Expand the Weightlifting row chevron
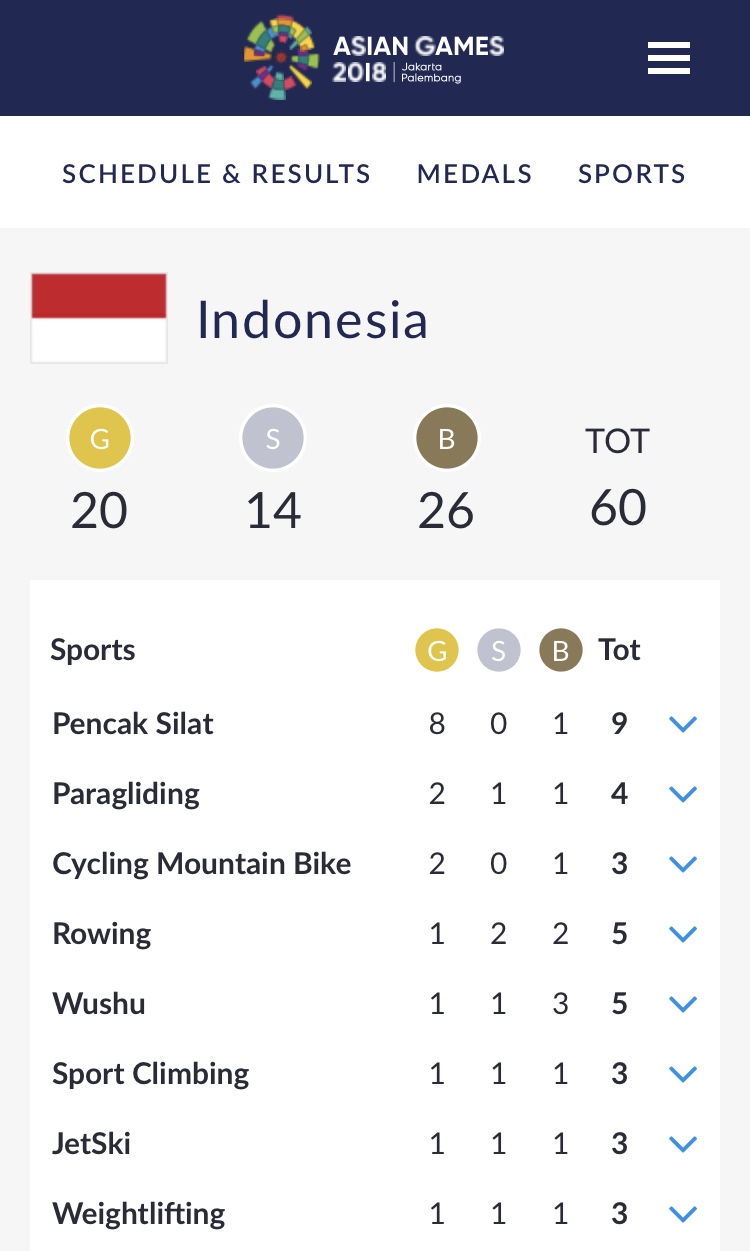The width and height of the screenshot is (750, 1251). pyautogui.click(x=682, y=1214)
